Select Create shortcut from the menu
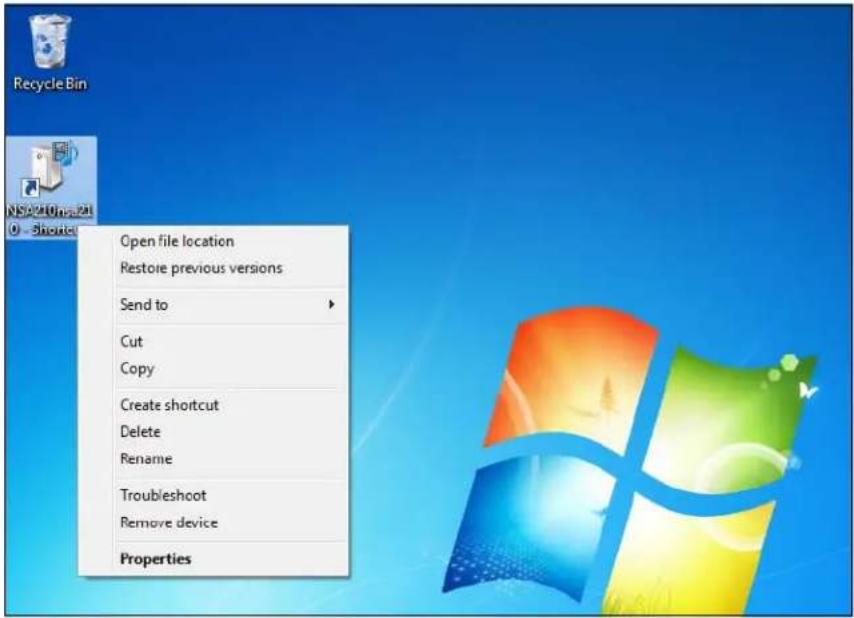This screenshot has width=854, height=618. coord(213,405)
